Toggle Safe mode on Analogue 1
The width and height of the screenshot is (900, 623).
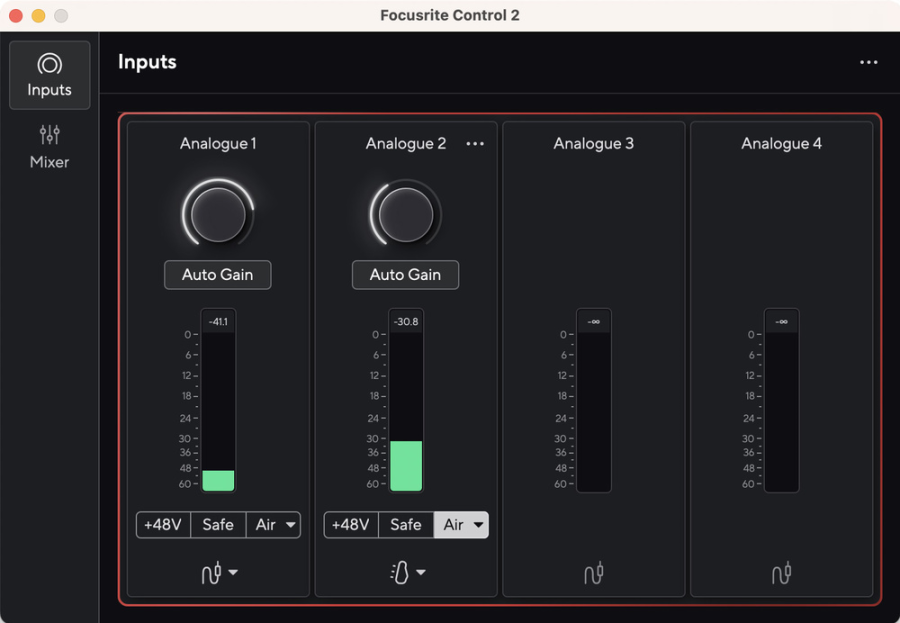point(218,525)
